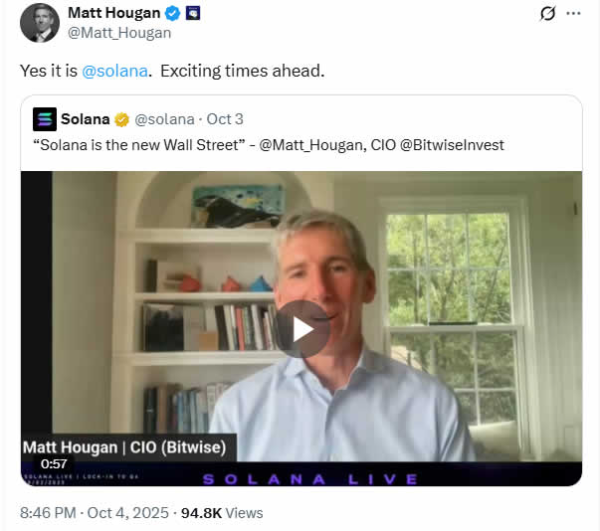
Task: Click the Matt Hougan display name
Action: click(x=114, y=13)
